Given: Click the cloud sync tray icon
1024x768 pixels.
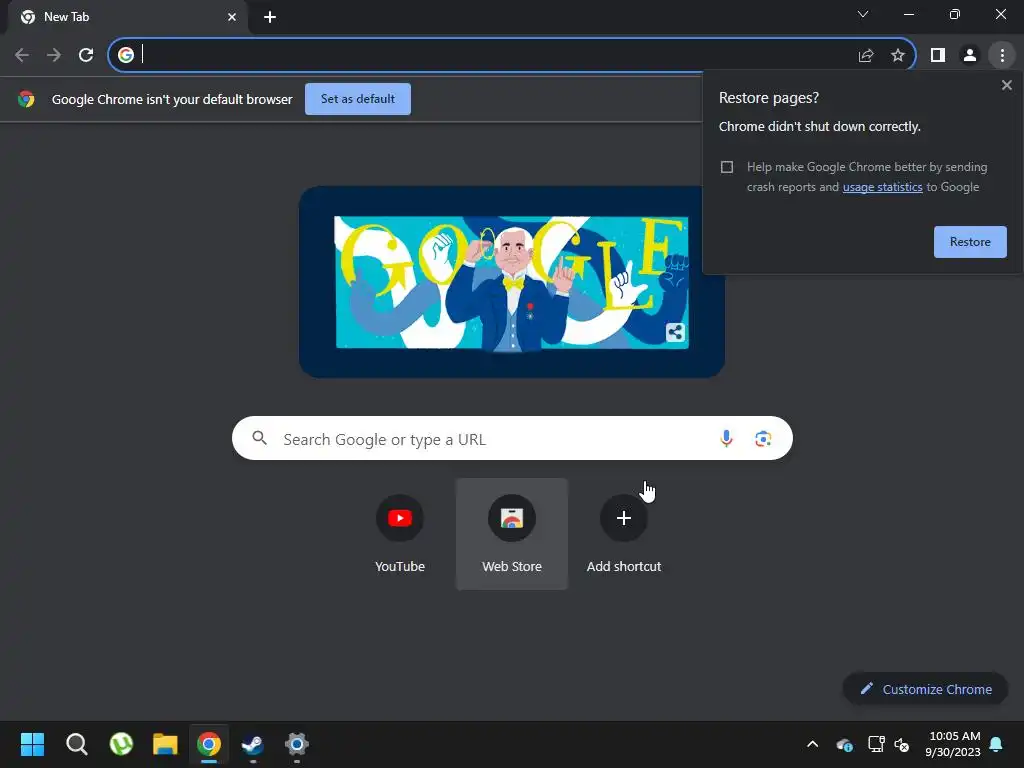Looking at the screenshot, I should [x=844, y=744].
